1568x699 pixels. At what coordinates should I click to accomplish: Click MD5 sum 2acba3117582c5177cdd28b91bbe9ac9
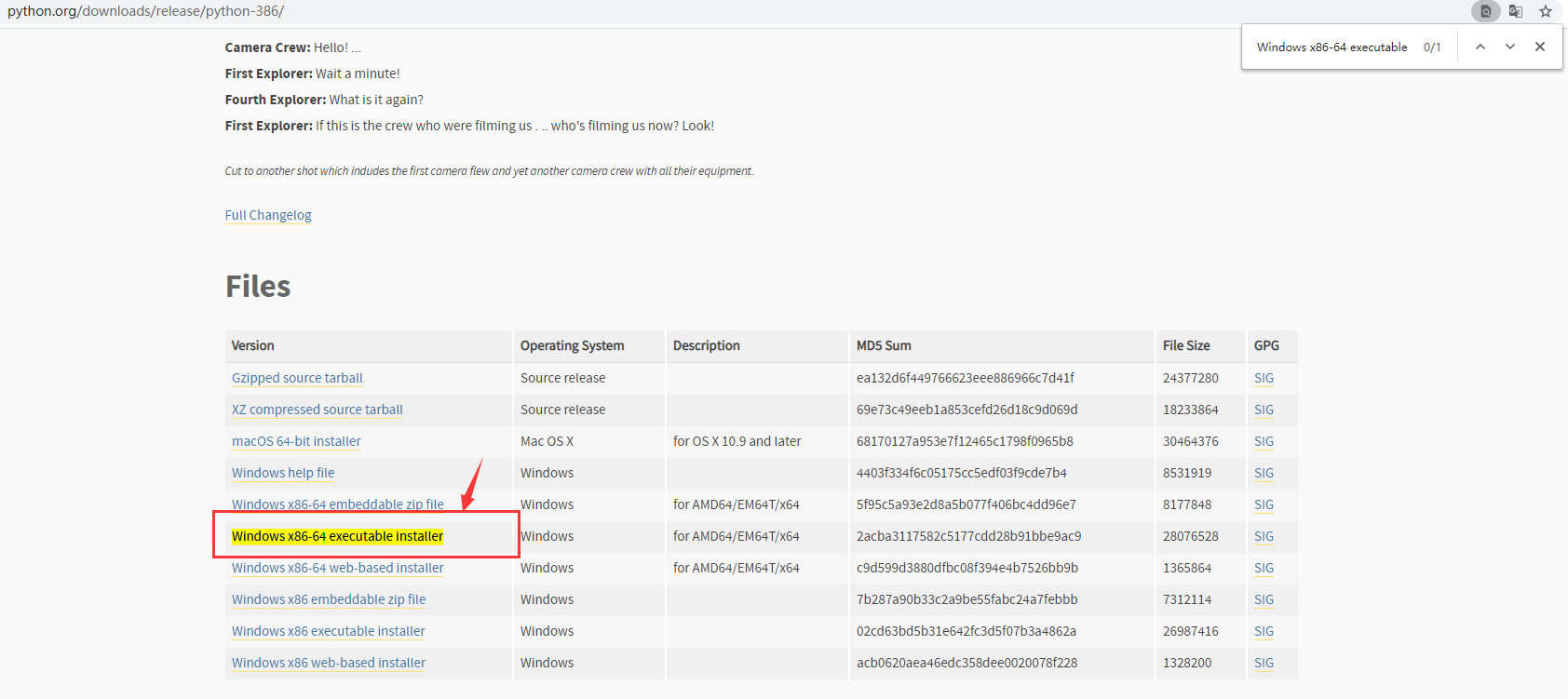(968, 536)
